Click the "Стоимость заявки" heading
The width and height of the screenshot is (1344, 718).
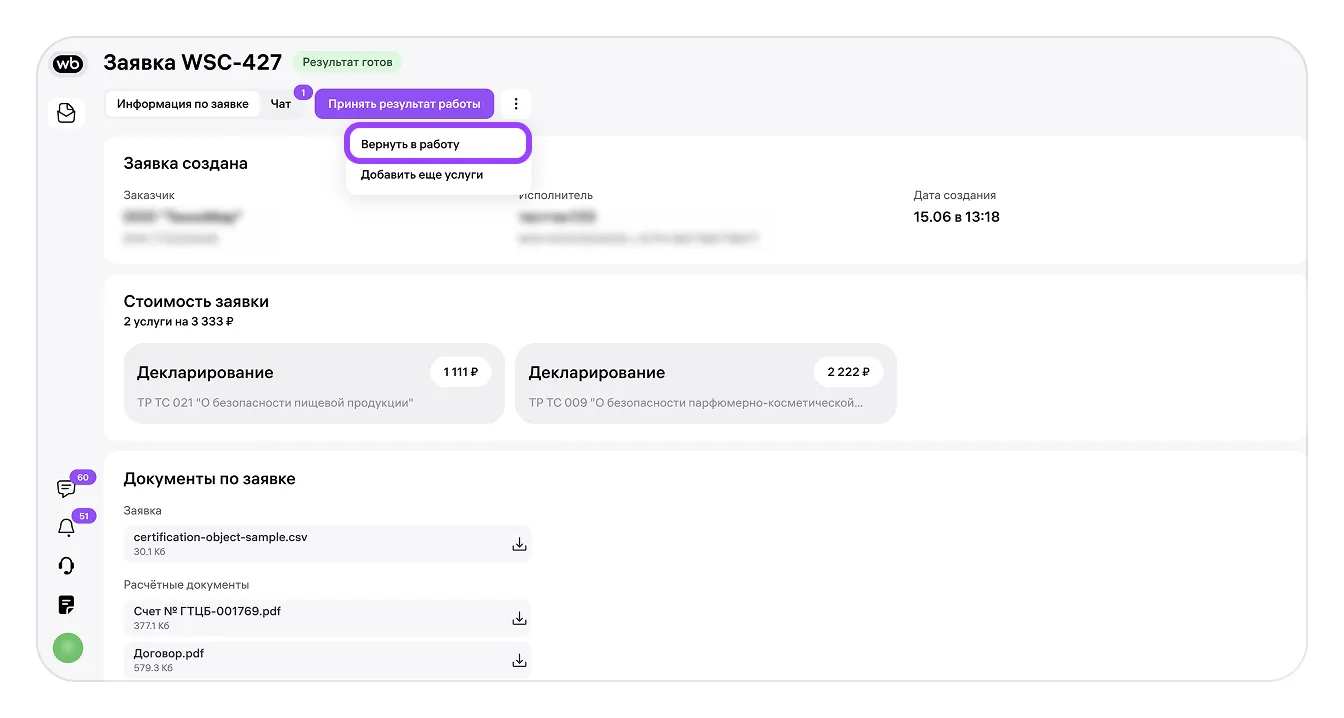point(196,301)
